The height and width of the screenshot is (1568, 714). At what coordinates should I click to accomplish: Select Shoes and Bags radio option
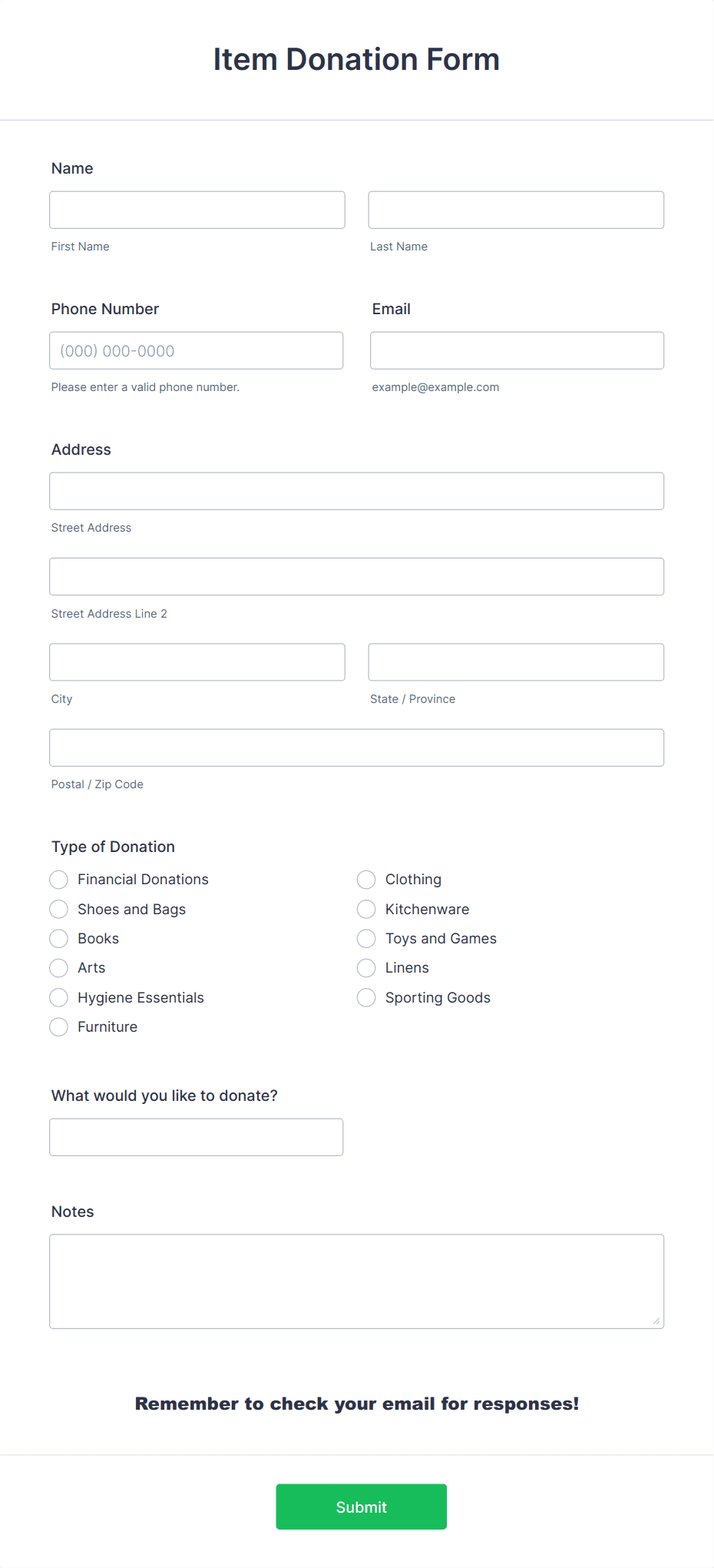point(59,910)
